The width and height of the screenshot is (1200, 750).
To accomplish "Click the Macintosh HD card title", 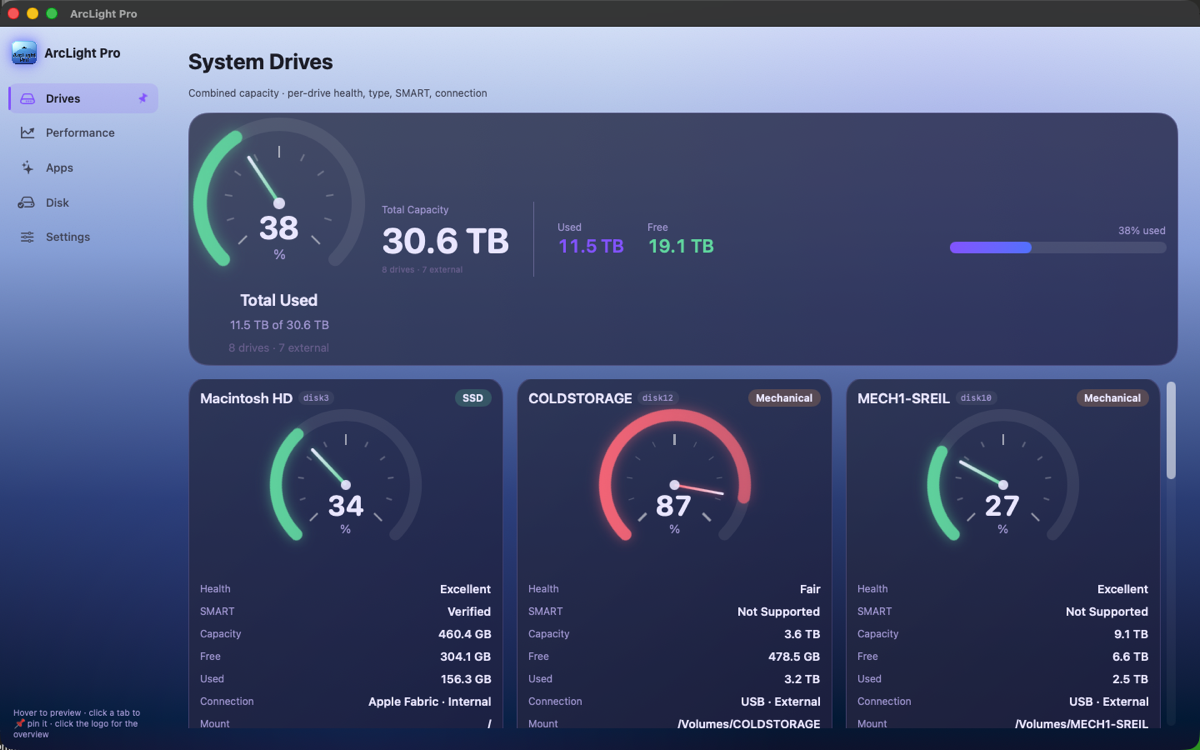I will [x=246, y=398].
